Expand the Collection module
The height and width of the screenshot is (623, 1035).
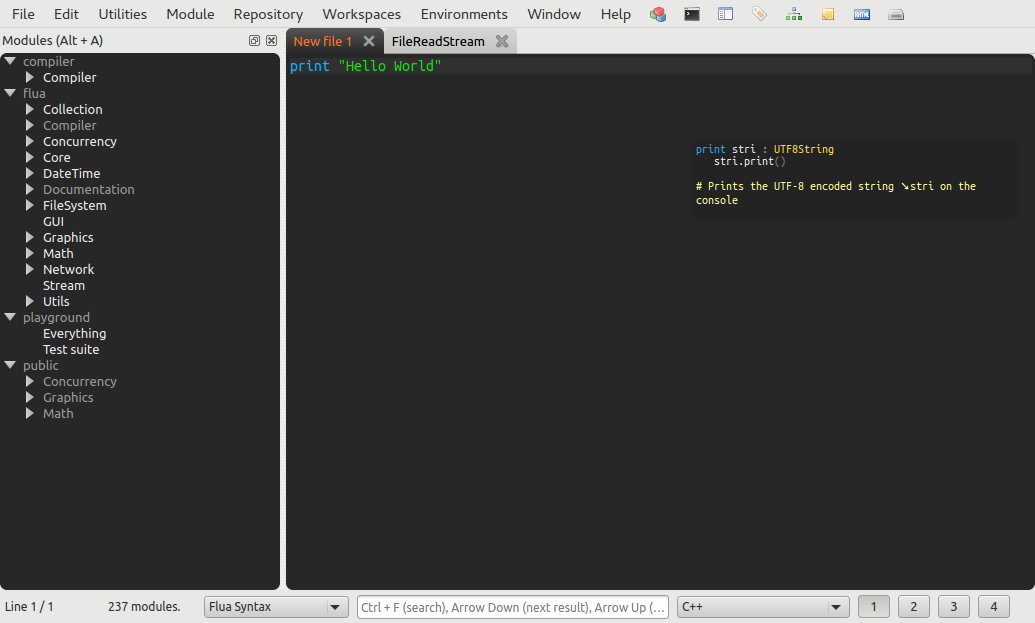(30, 109)
